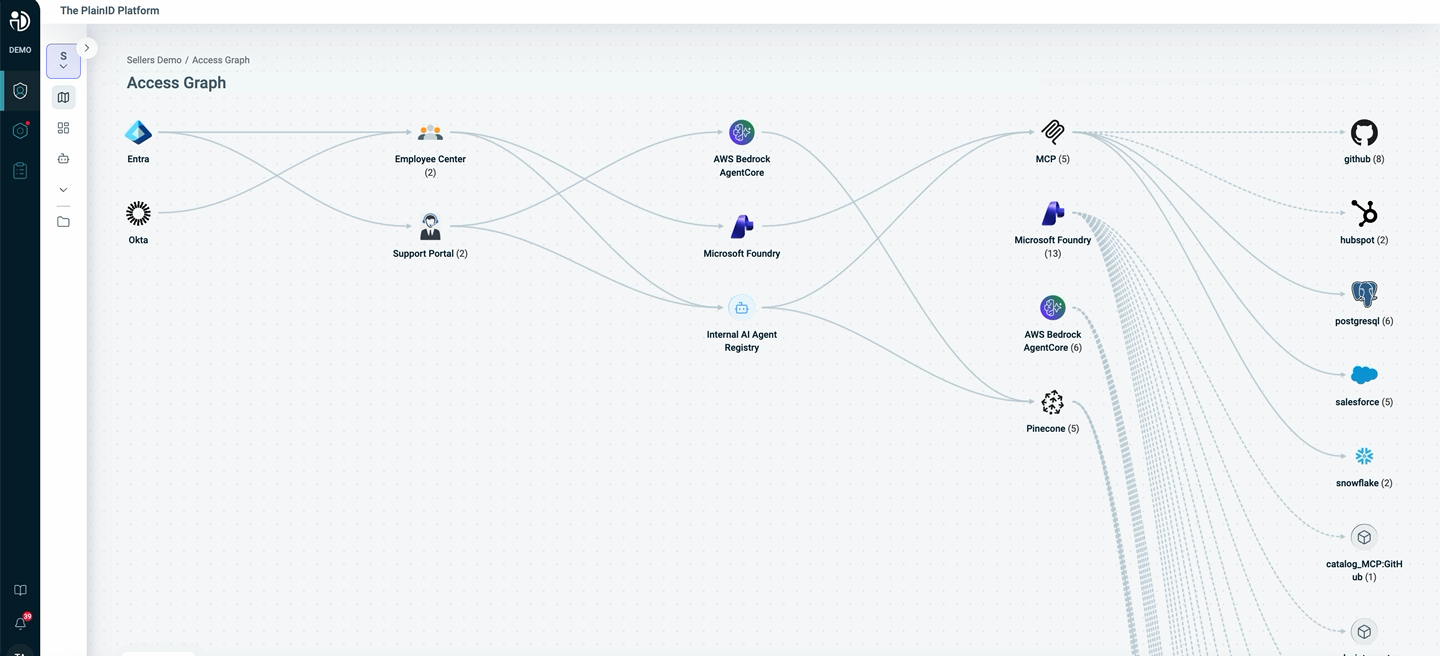Select the Employee Center node icon
Image resolution: width=1440 pixels, height=656 pixels.
pyautogui.click(x=430, y=132)
